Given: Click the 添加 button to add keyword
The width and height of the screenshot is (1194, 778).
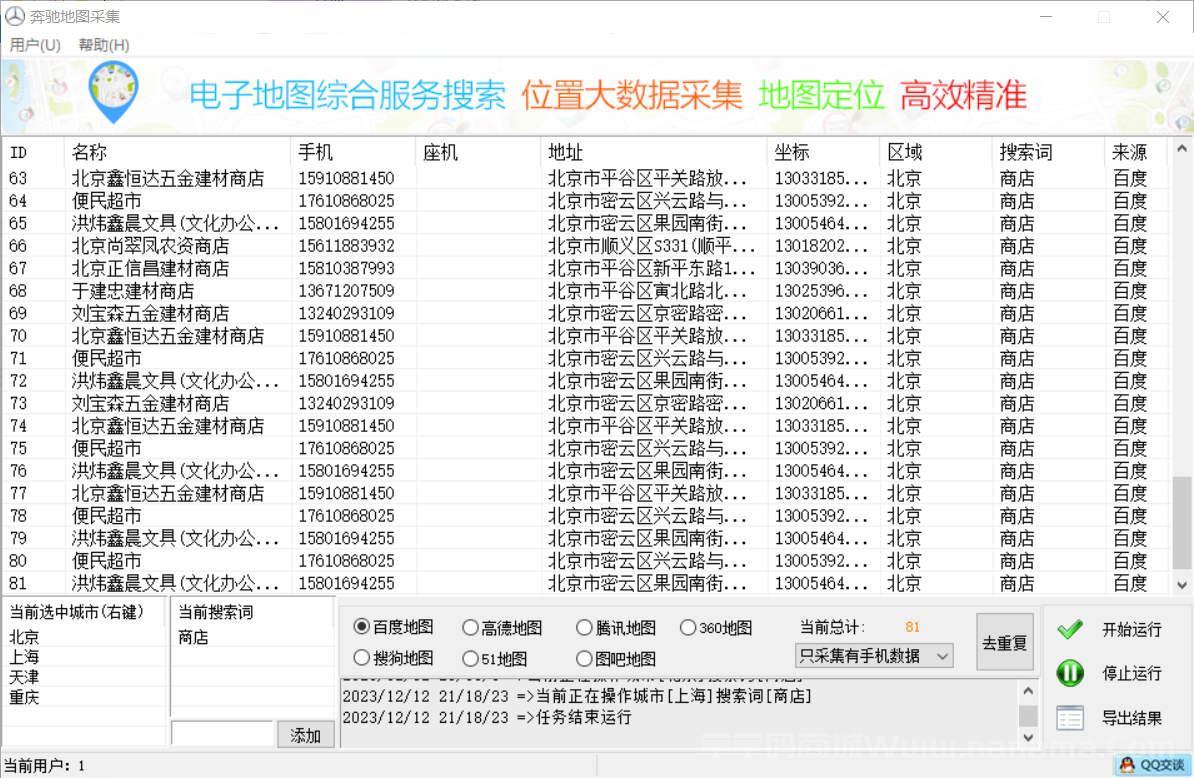Looking at the screenshot, I should point(306,735).
